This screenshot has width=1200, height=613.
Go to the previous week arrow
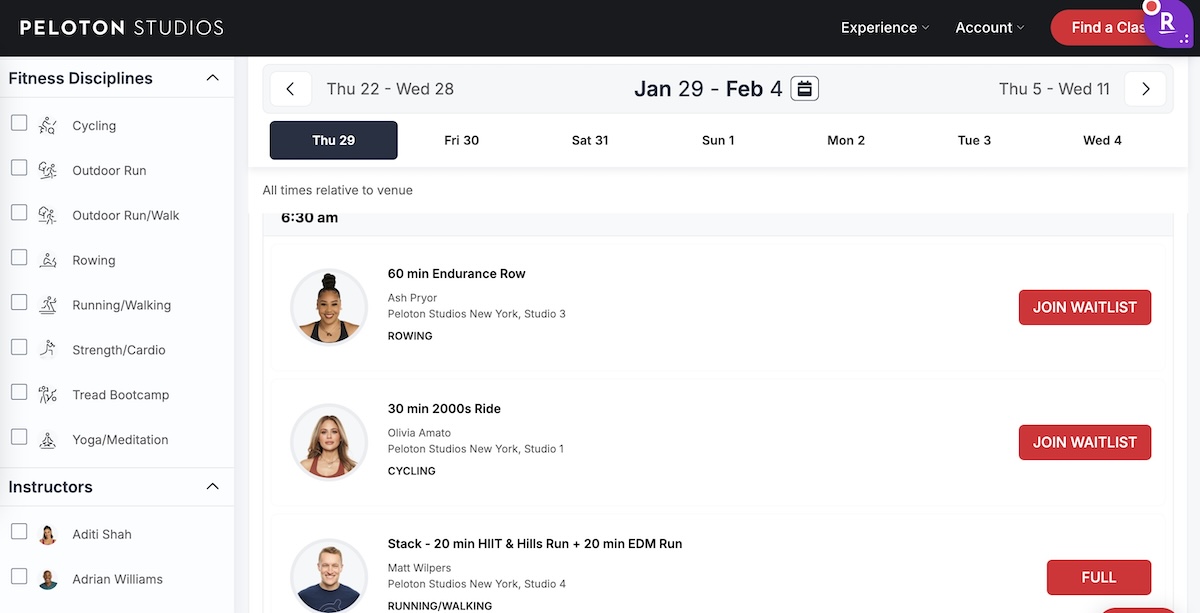[290, 89]
